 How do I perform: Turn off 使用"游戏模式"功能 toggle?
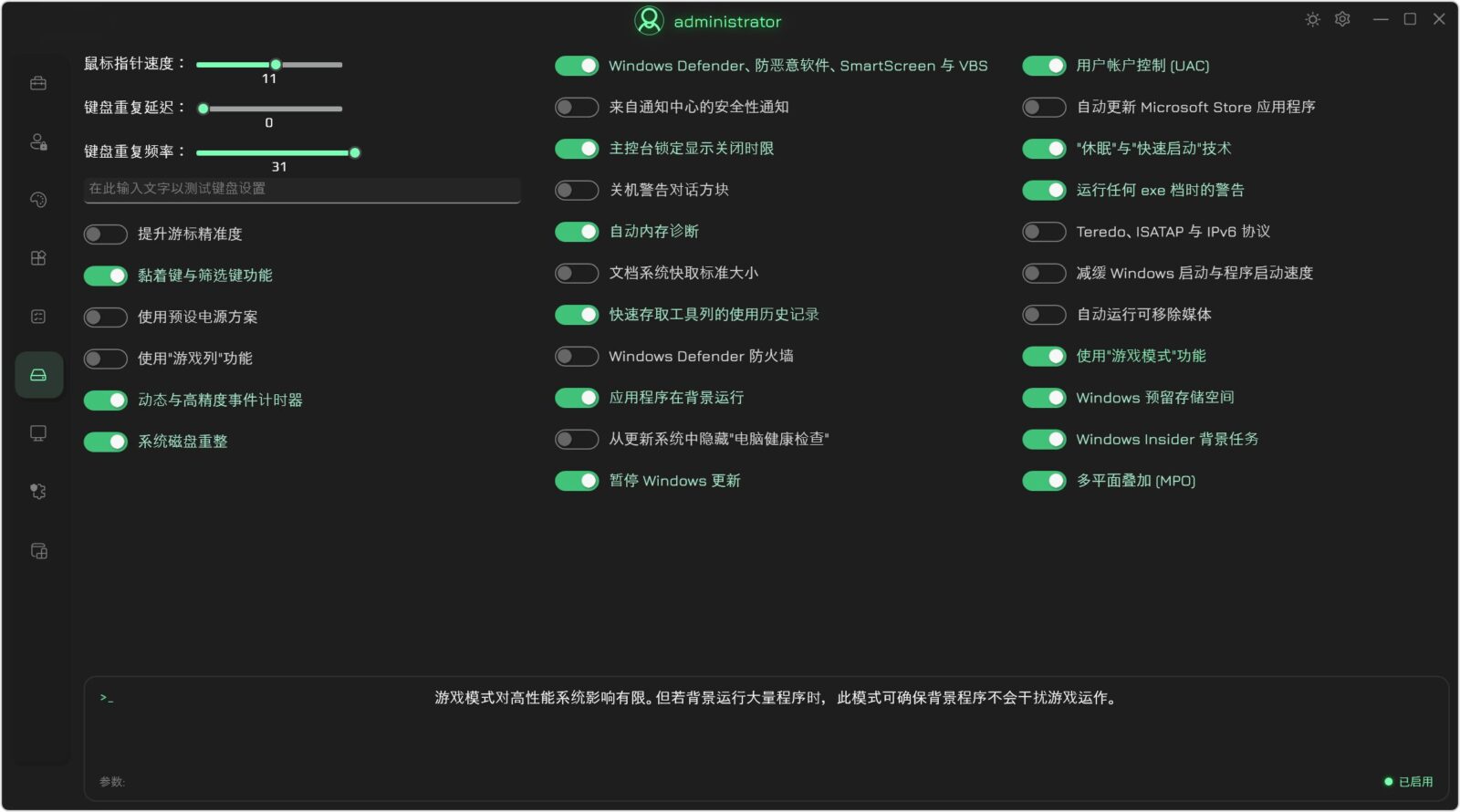[x=1044, y=356]
